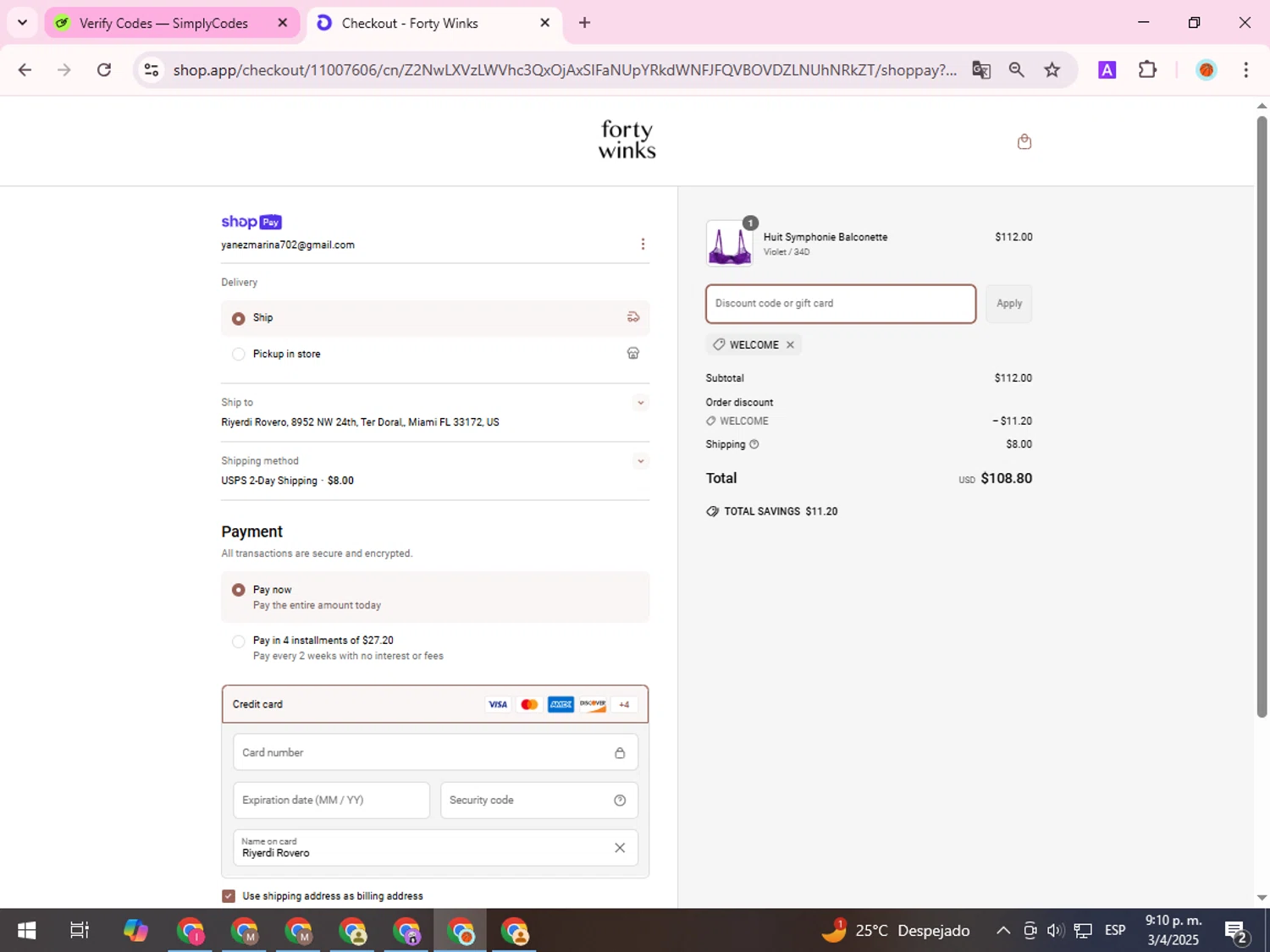1270x952 pixels.
Task: Click the lock icon in Card number field
Action: tap(620, 753)
